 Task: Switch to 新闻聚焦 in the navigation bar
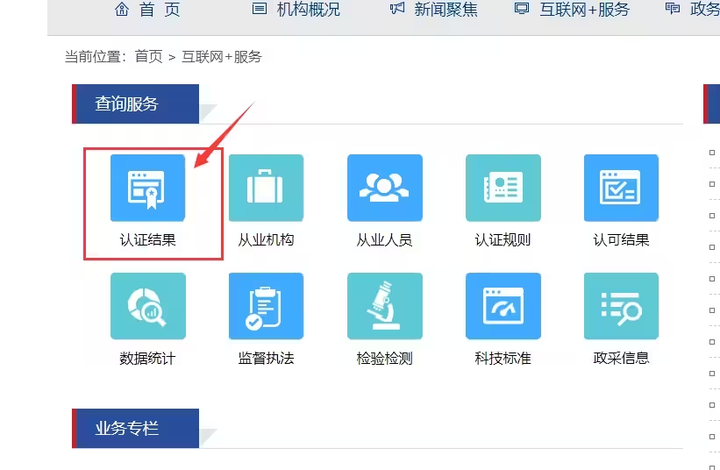point(434,10)
